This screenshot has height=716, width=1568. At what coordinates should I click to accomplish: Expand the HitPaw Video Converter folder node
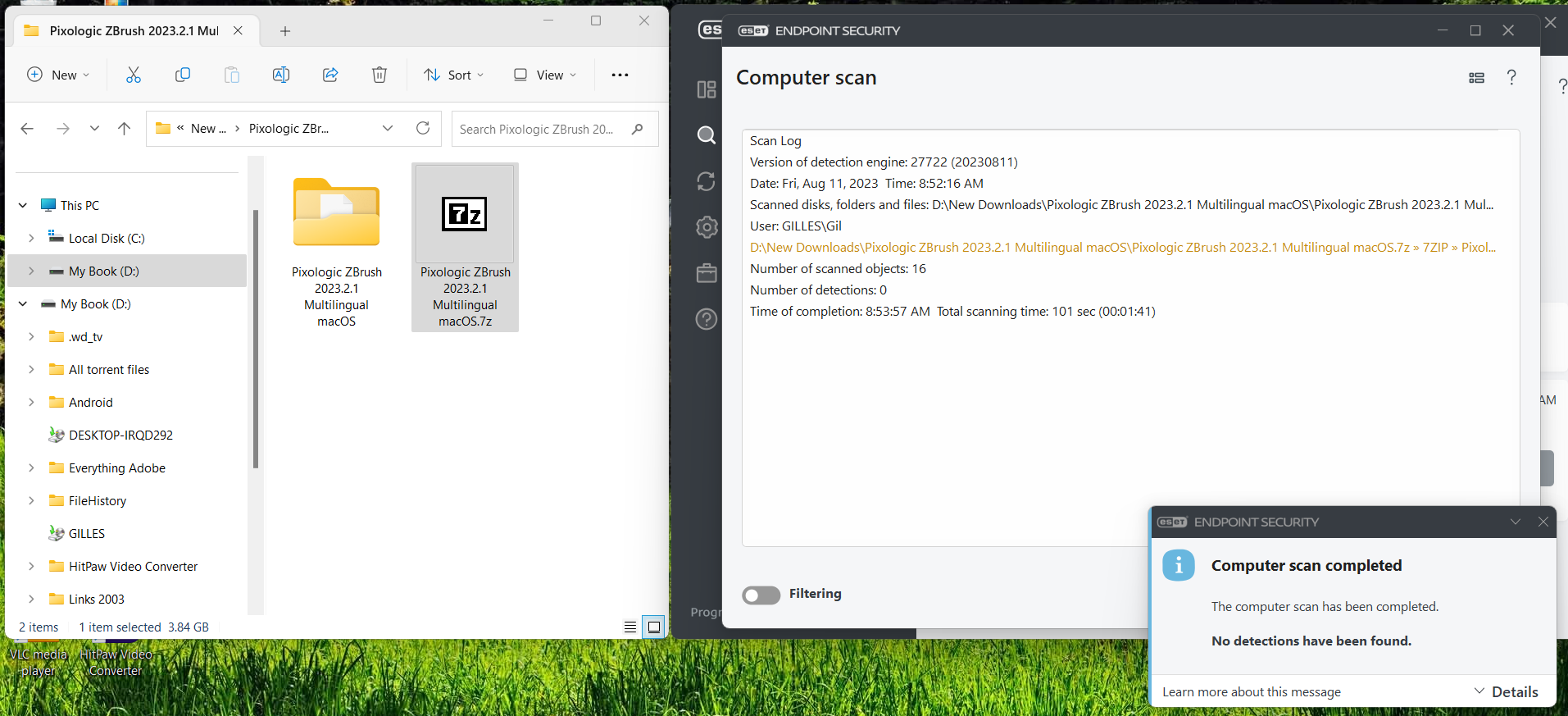[31, 566]
